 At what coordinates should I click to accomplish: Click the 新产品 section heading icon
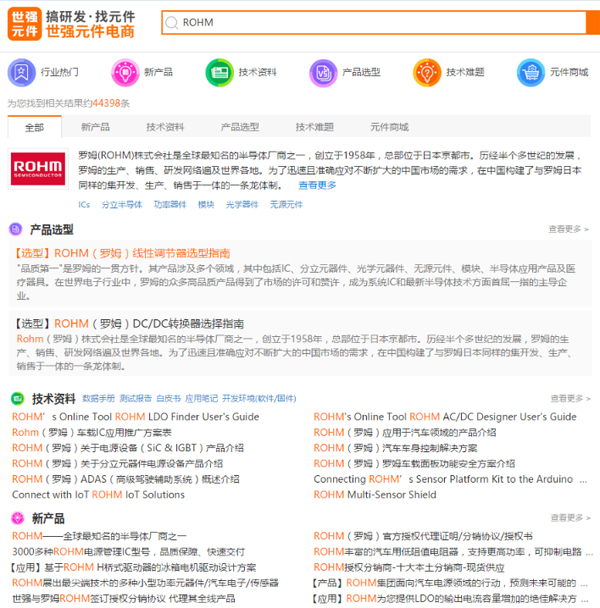(x=18, y=518)
